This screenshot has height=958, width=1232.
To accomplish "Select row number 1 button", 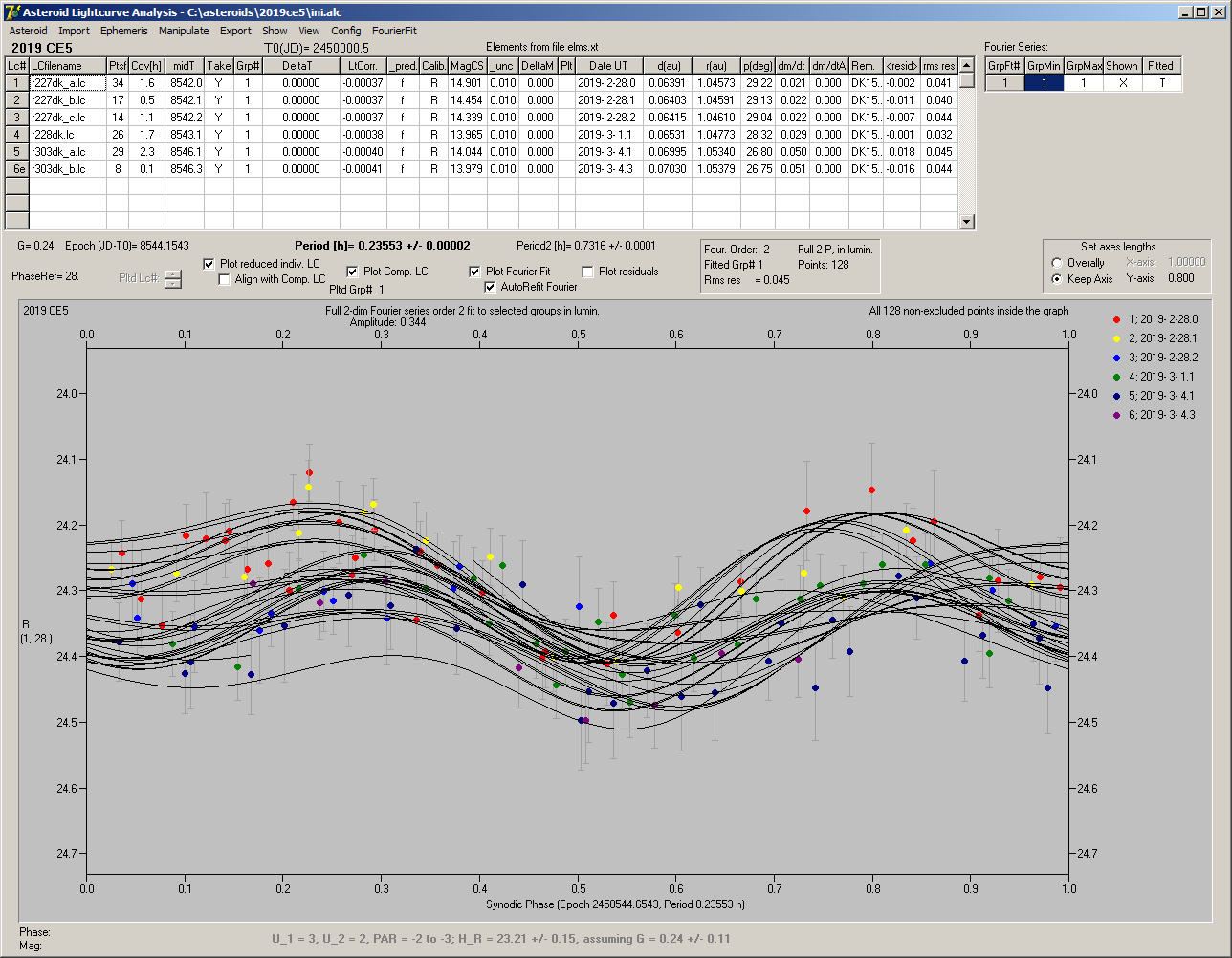I will (x=17, y=83).
